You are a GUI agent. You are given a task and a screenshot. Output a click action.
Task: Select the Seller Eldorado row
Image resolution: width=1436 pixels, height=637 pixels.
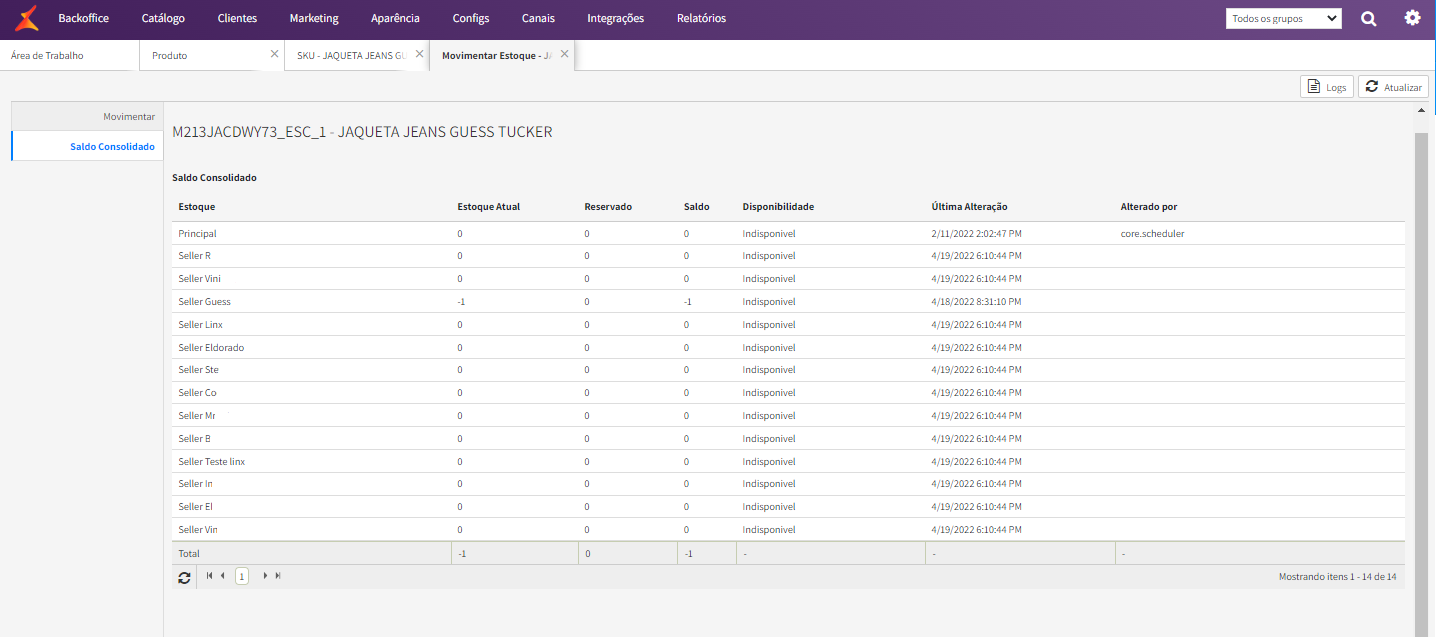point(788,347)
